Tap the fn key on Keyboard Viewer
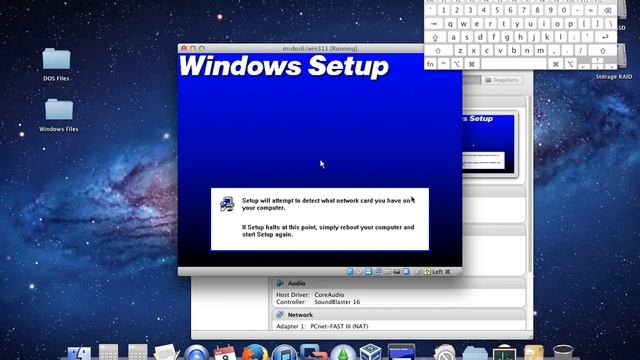 430,64
